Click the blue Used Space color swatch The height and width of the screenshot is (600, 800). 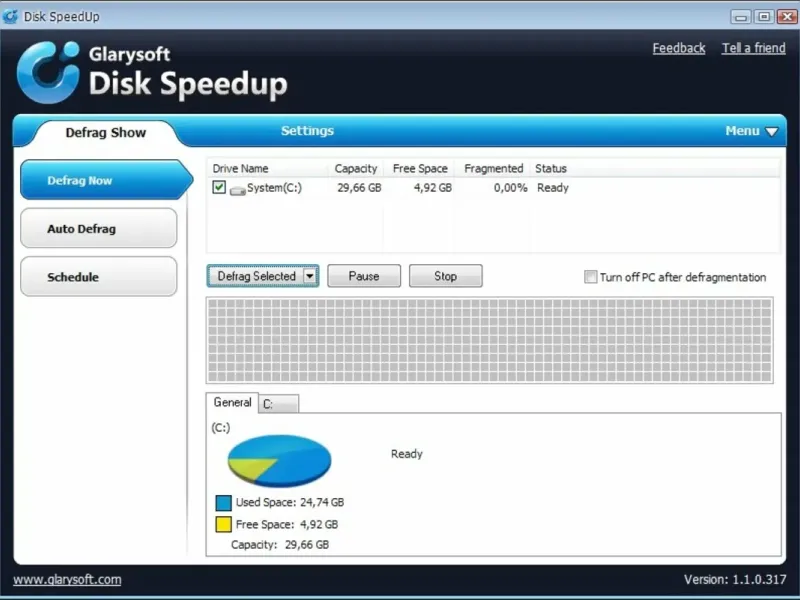tap(223, 503)
